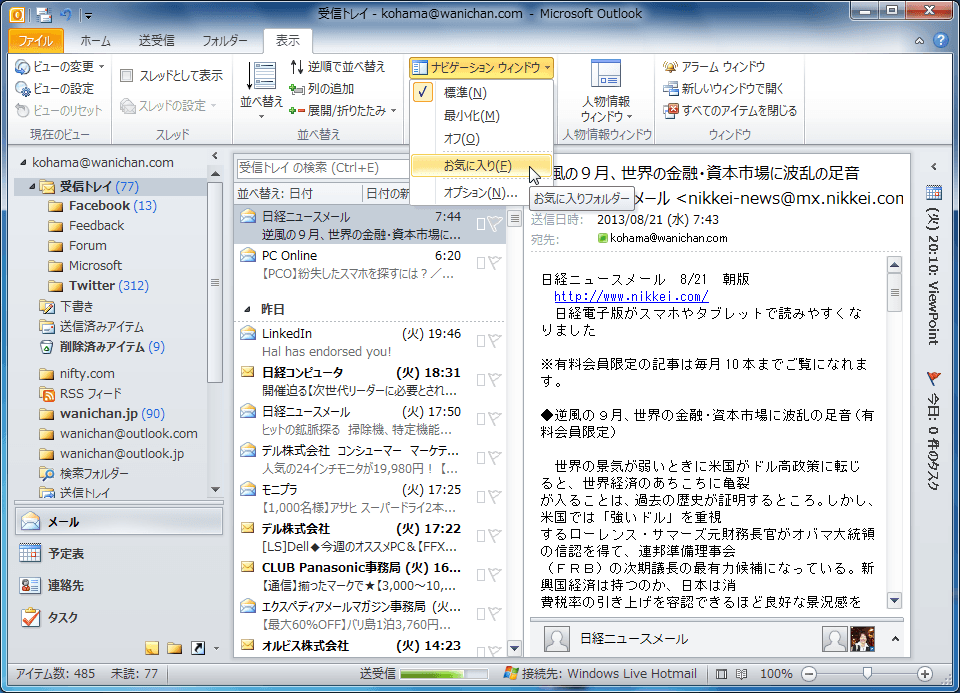The height and width of the screenshot is (693, 960).
Task: Open the ファイル tab
Action: [36, 40]
